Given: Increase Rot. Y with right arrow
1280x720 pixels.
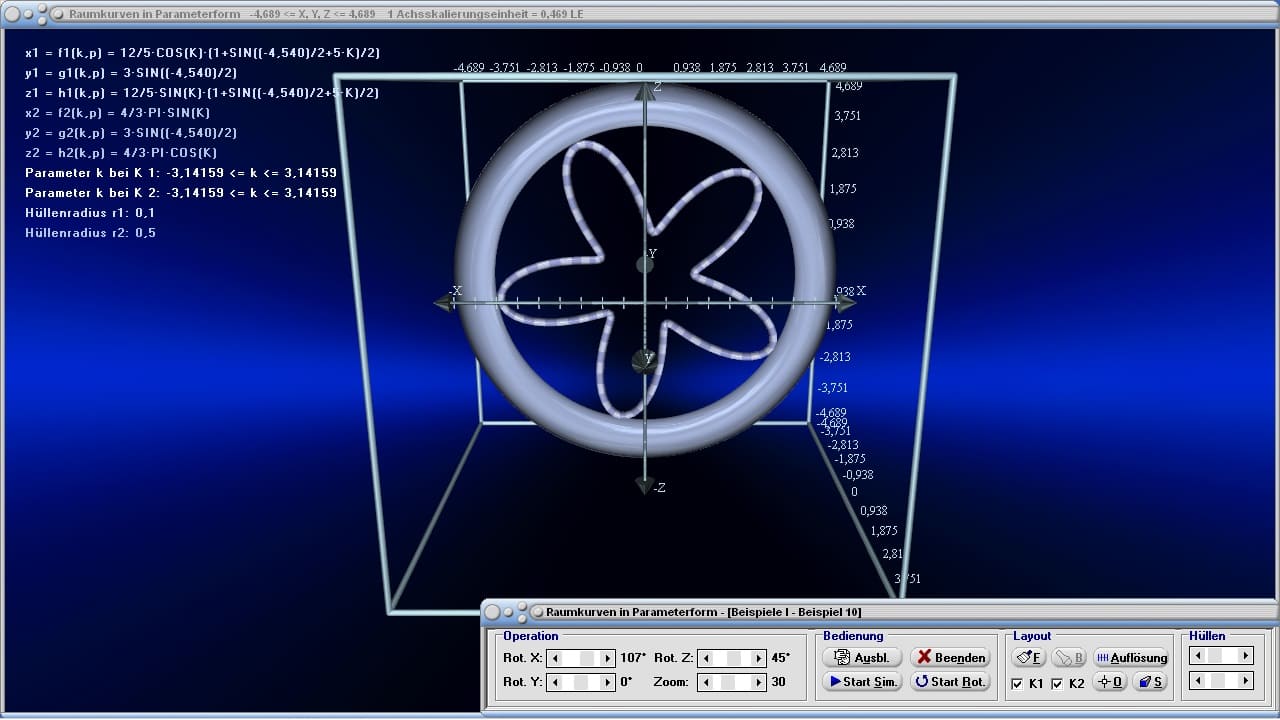Looking at the screenshot, I should click(609, 682).
